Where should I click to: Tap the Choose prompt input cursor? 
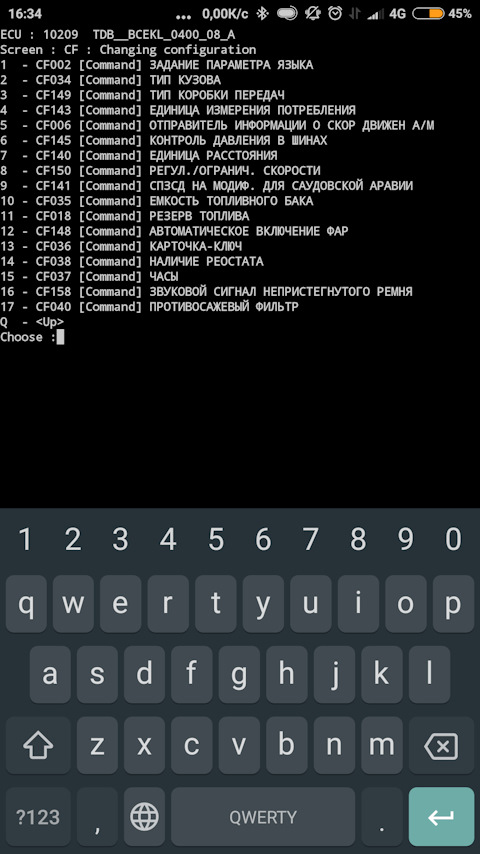coord(60,337)
